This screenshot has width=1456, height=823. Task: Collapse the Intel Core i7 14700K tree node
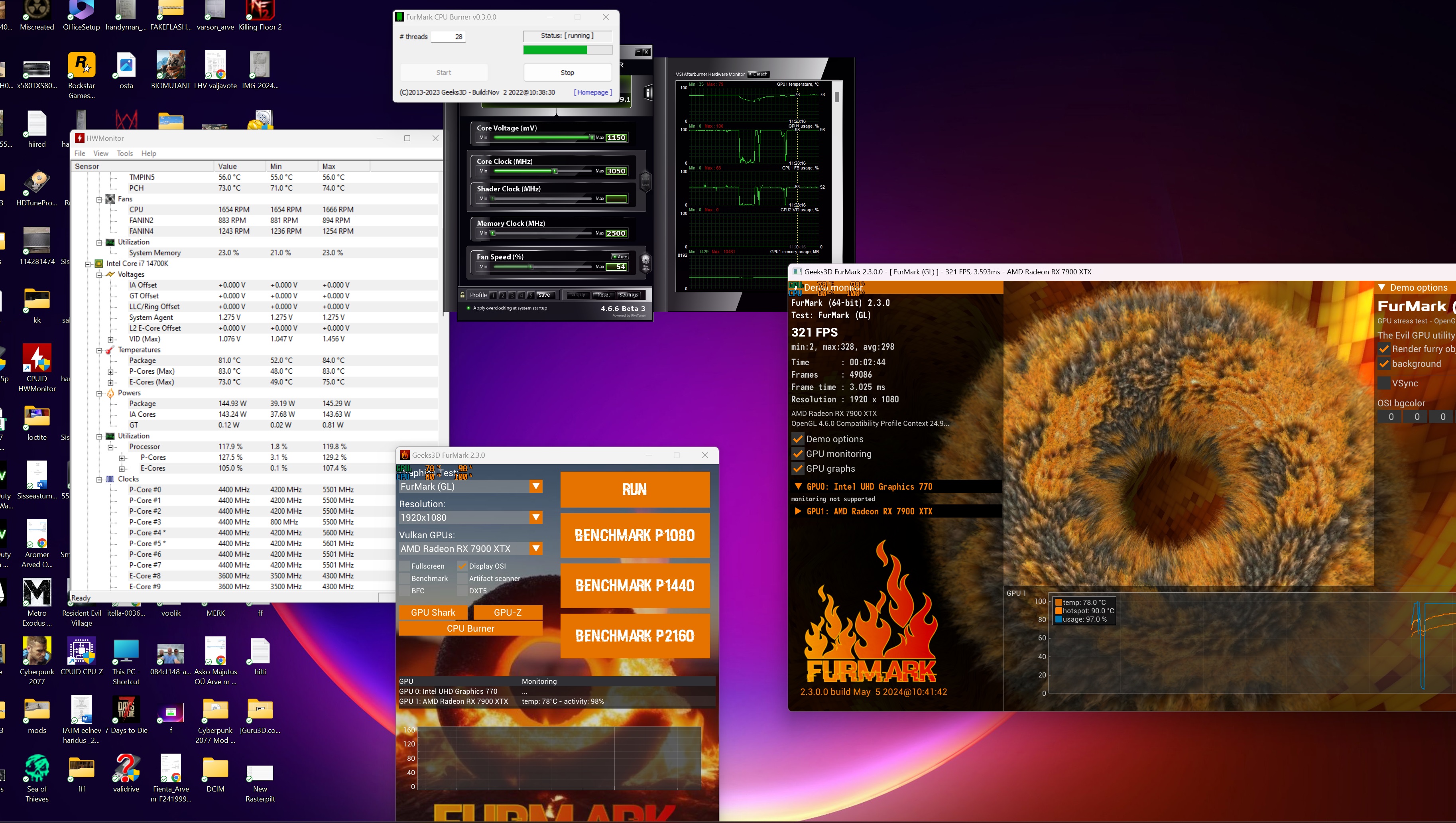88,264
